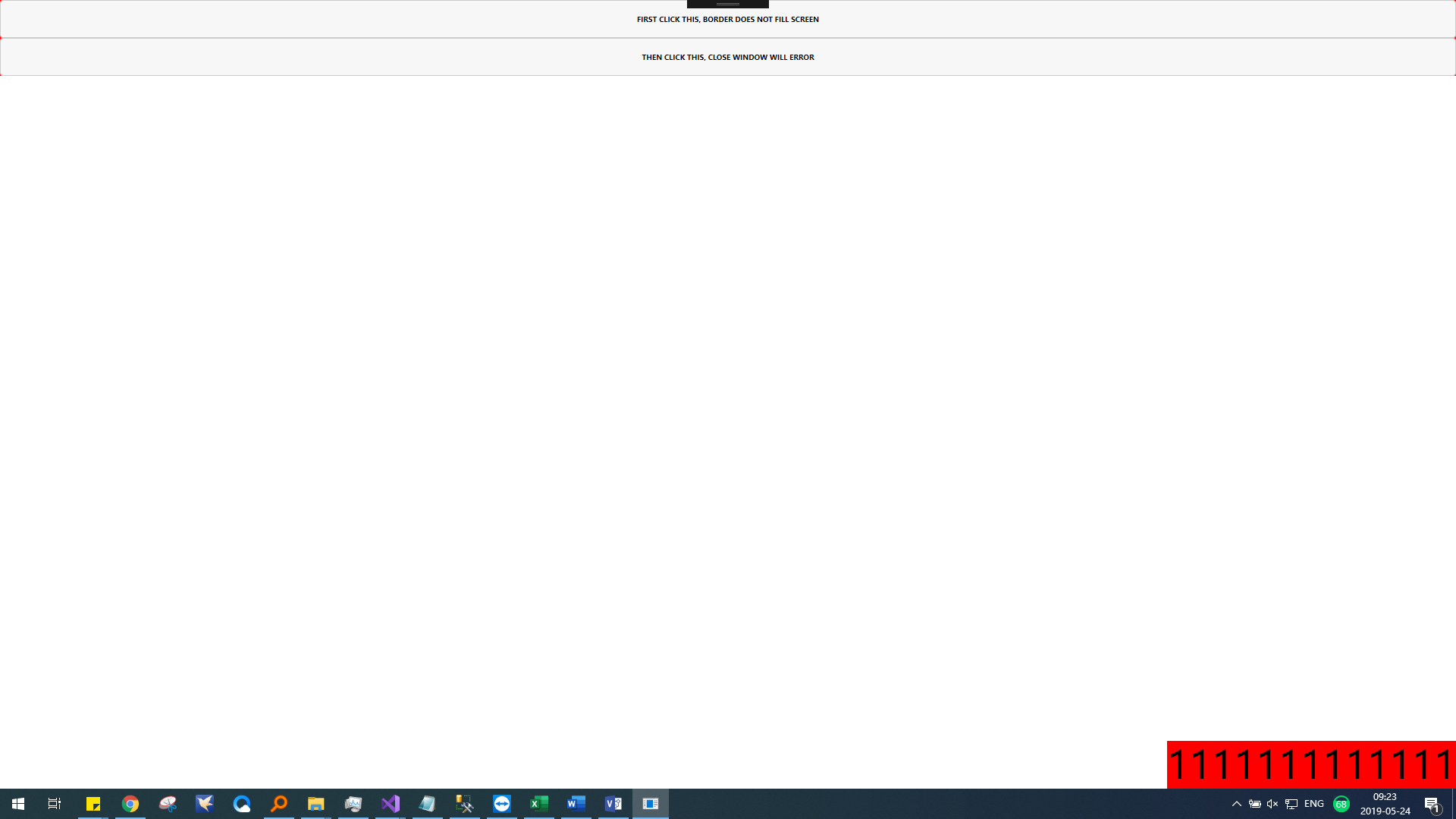The image size is (1456, 819).
Task: Unmute via speaker volume tray icon
Action: (x=1272, y=804)
